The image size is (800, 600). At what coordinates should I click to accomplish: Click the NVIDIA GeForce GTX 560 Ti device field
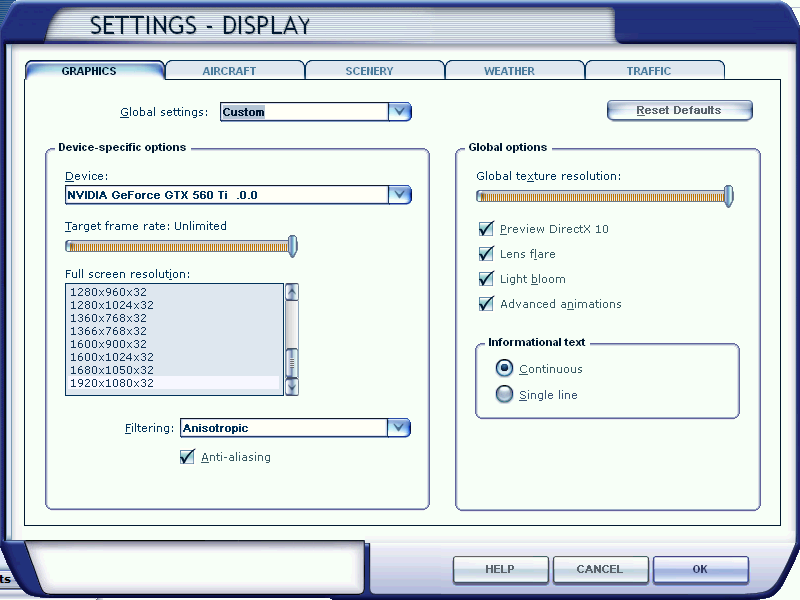coord(227,194)
